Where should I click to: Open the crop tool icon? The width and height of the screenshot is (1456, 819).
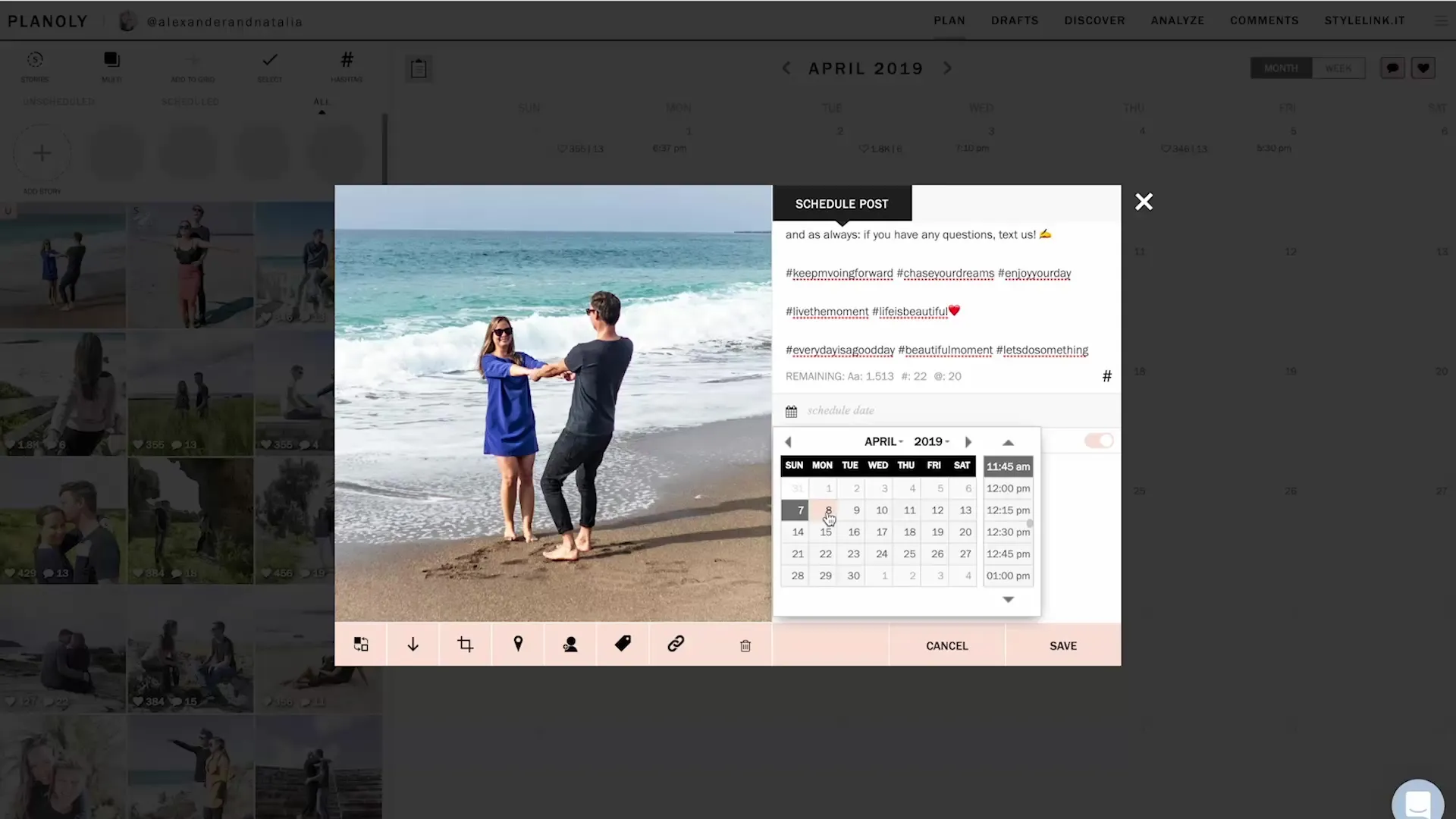(x=465, y=645)
